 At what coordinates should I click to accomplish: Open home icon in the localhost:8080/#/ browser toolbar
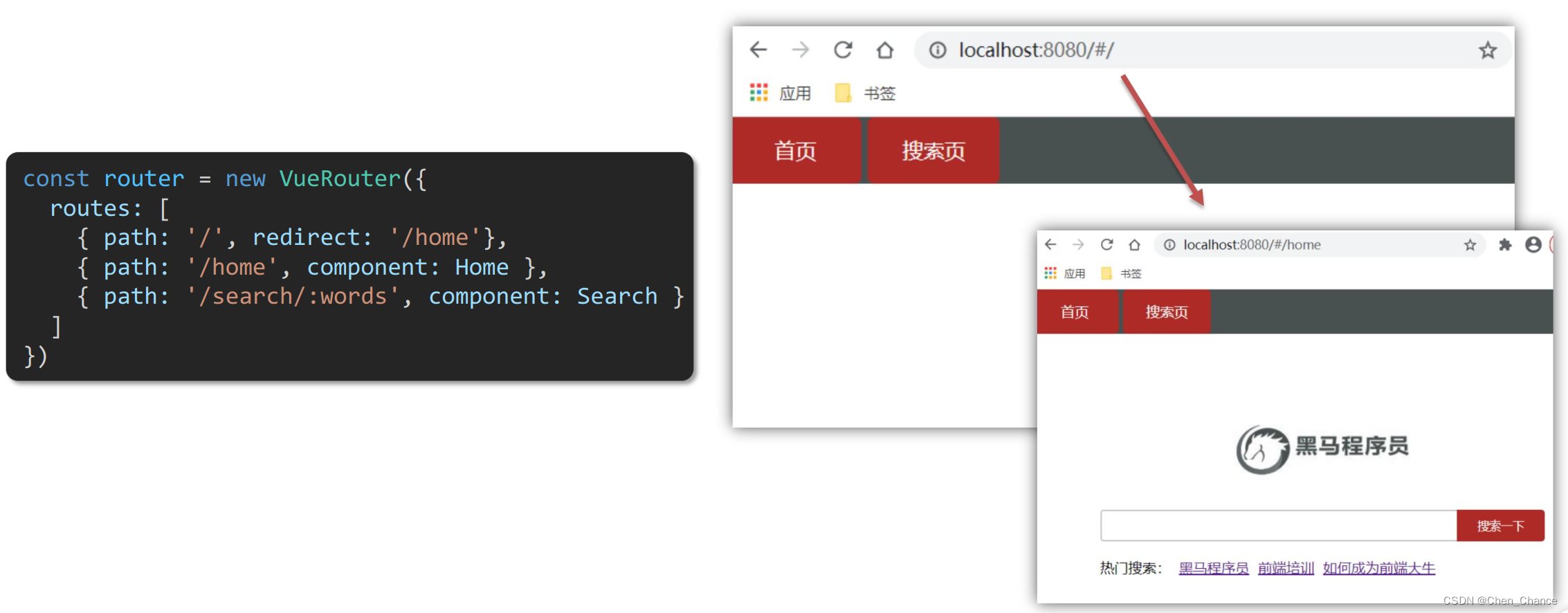click(885, 50)
